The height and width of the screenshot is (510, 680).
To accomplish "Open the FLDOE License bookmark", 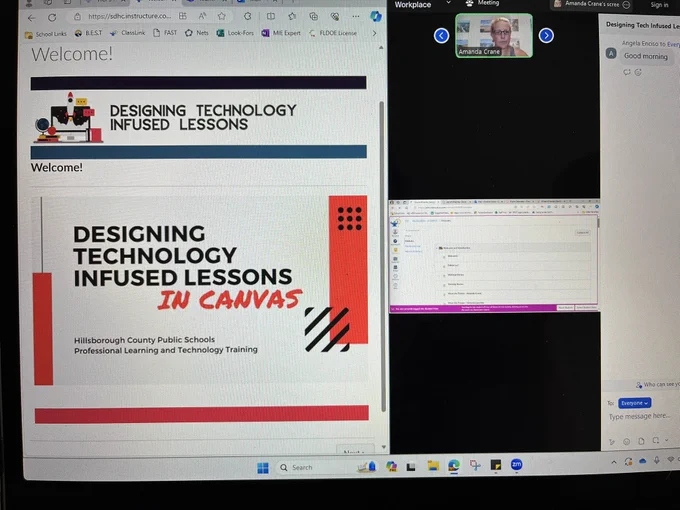I will coord(333,33).
